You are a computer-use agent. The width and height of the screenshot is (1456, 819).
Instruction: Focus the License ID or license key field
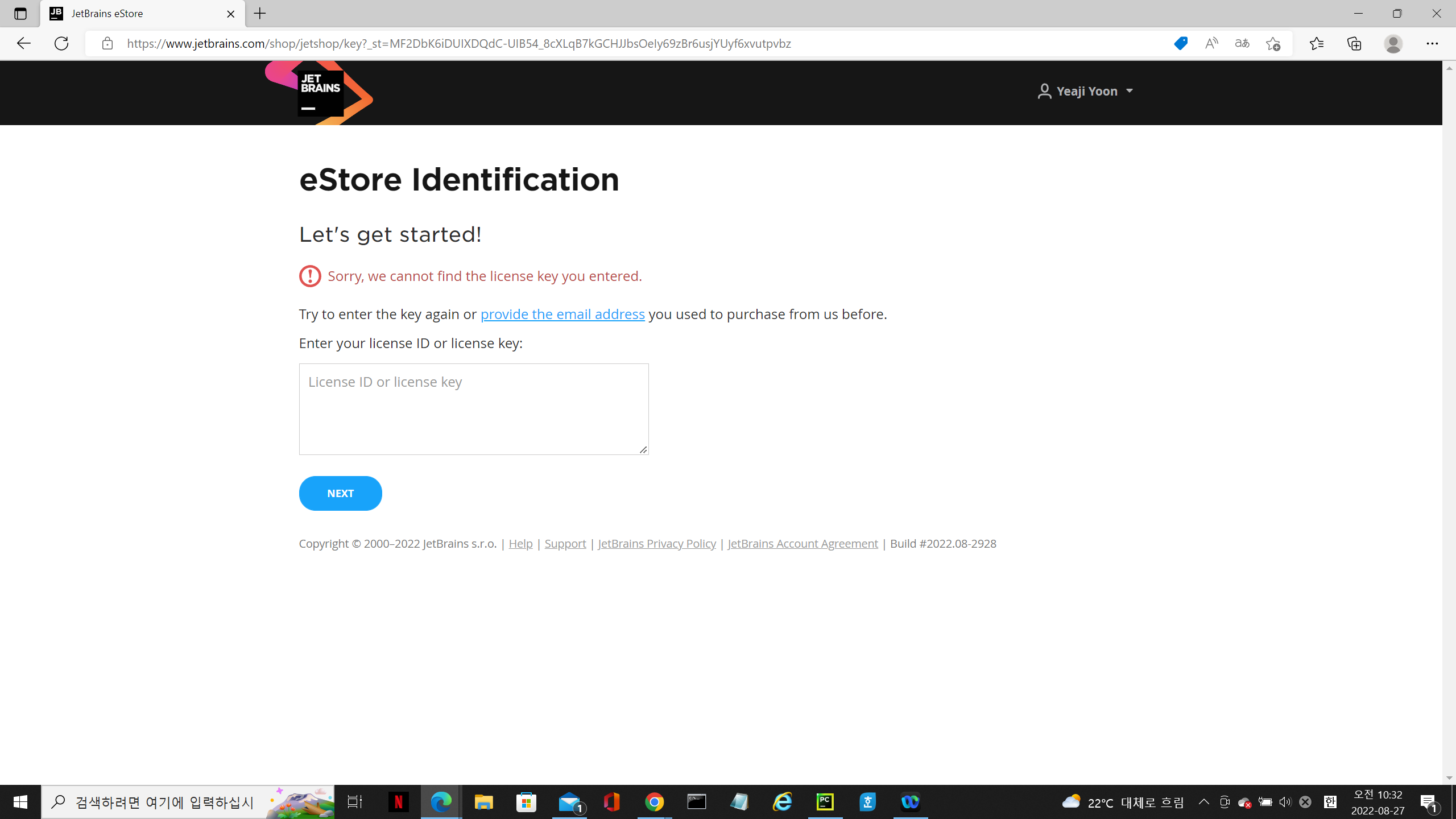474,409
